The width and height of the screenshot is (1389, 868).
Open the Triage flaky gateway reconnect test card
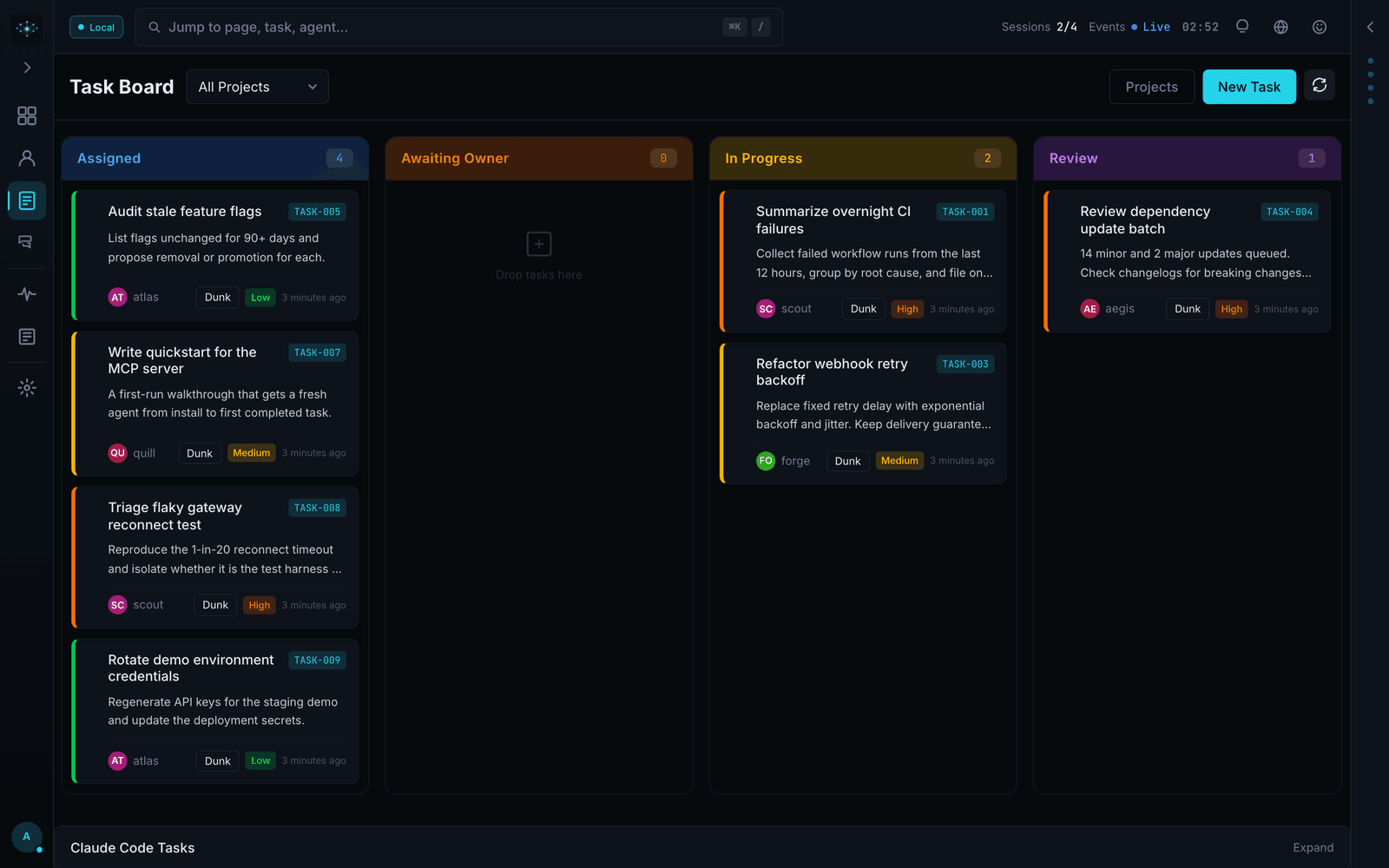coord(215,557)
